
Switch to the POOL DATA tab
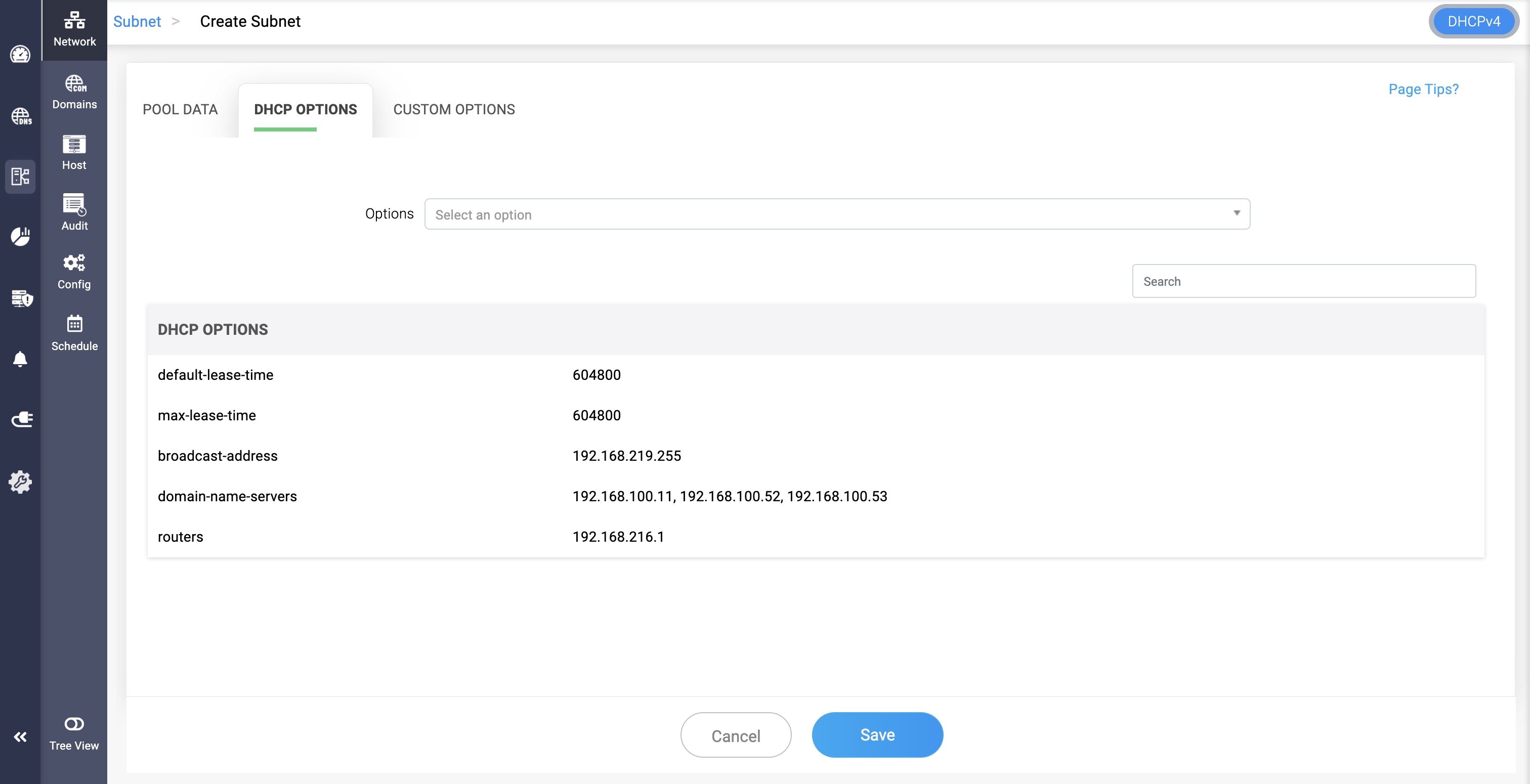pos(180,109)
